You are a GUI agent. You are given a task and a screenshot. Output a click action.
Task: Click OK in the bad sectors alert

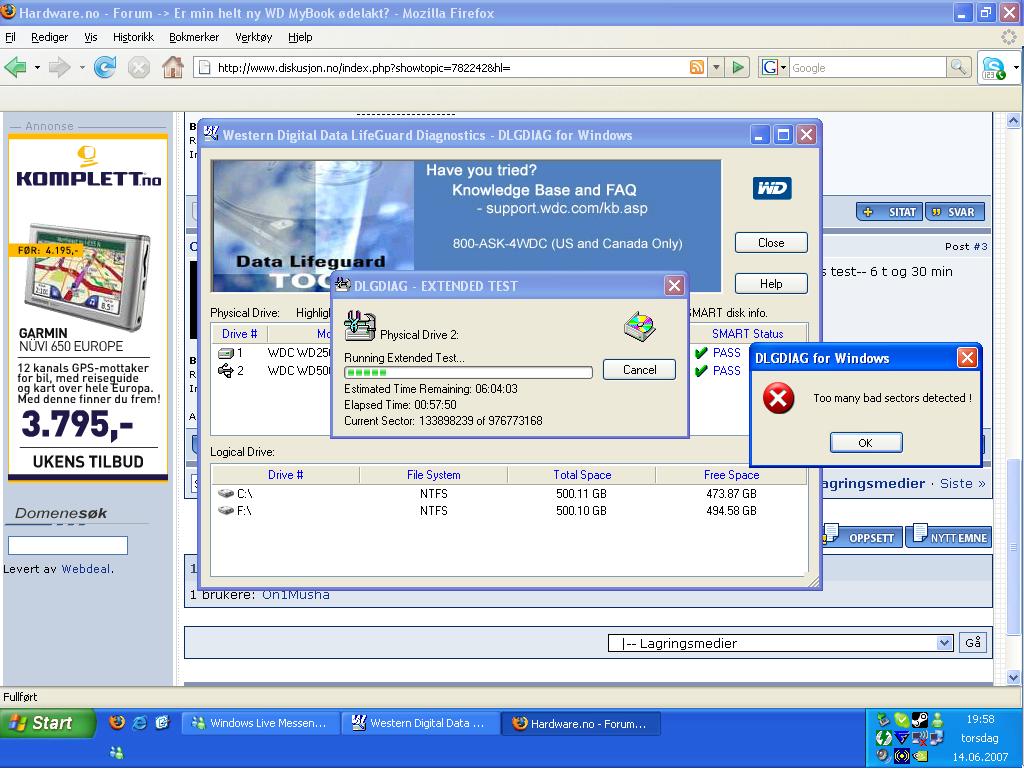click(866, 443)
